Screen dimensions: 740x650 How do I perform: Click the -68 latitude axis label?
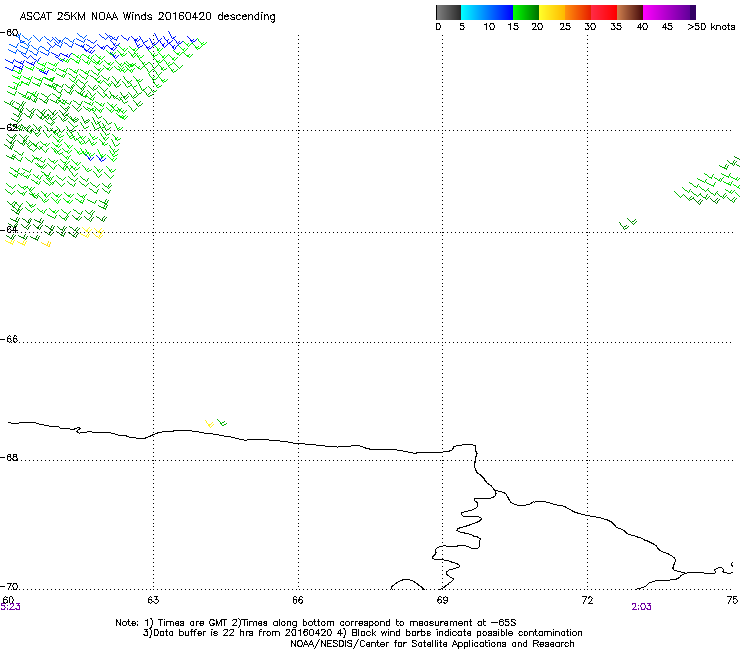(x=9, y=457)
